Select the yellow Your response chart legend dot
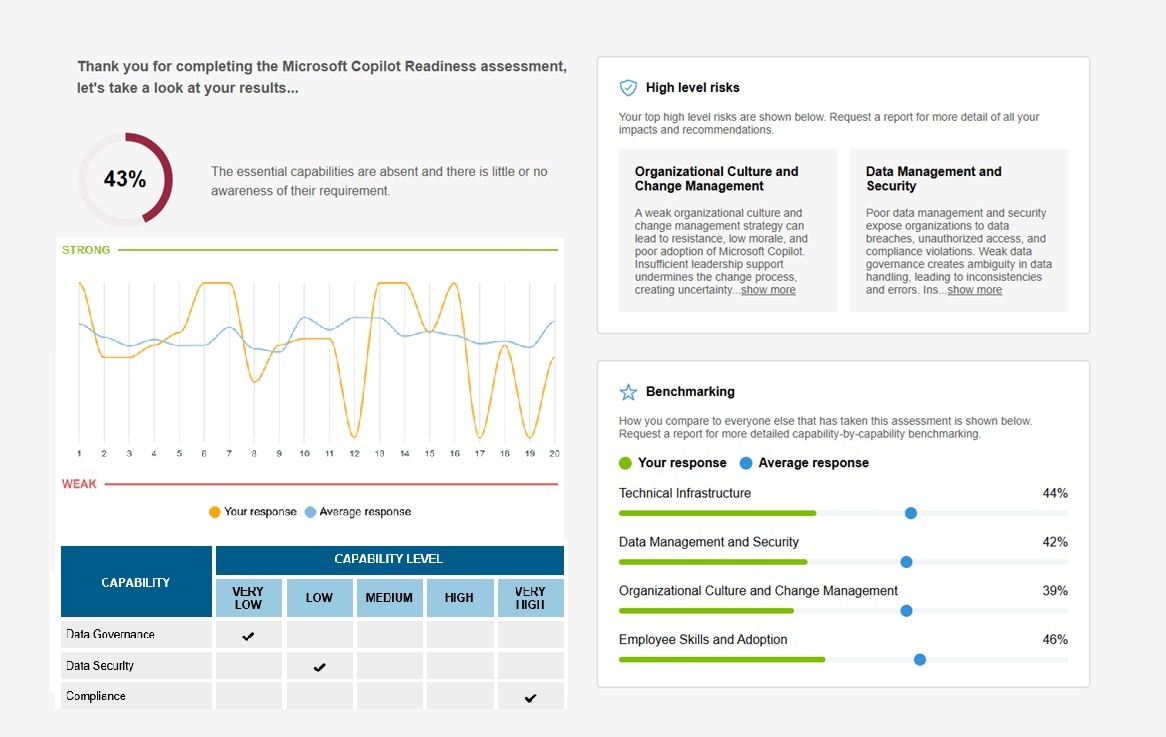Viewport: 1166px width, 737px height. click(x=214, y=511)
